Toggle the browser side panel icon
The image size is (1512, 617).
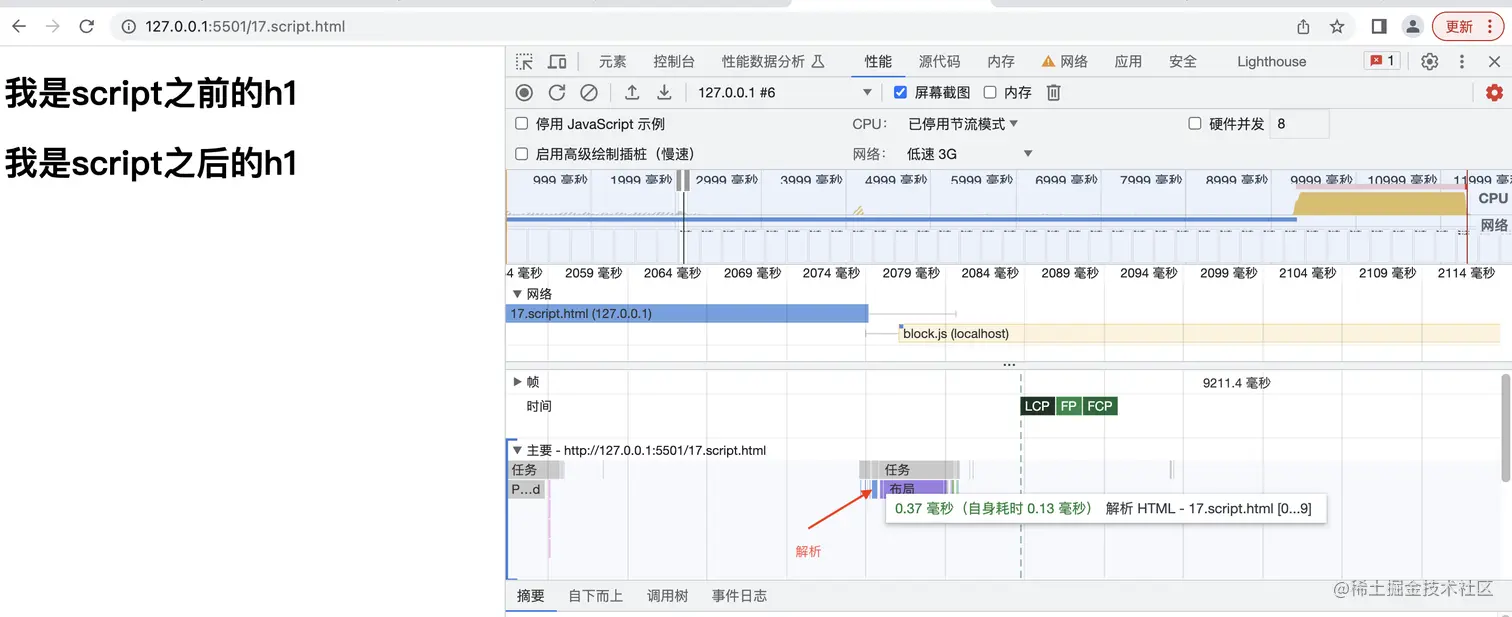tap(1378, 26)
